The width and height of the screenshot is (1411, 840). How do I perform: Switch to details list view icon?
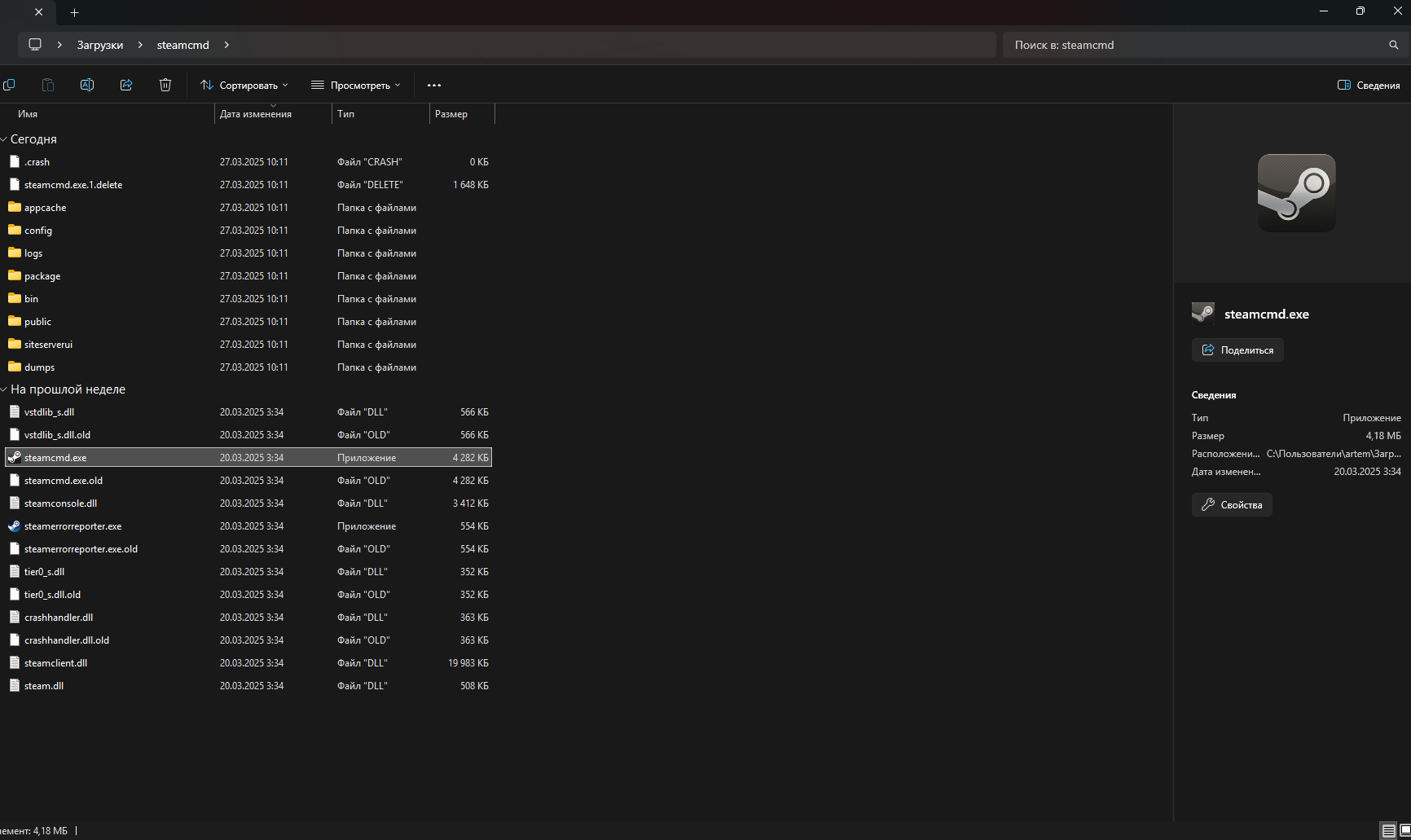coord(1389,831)
